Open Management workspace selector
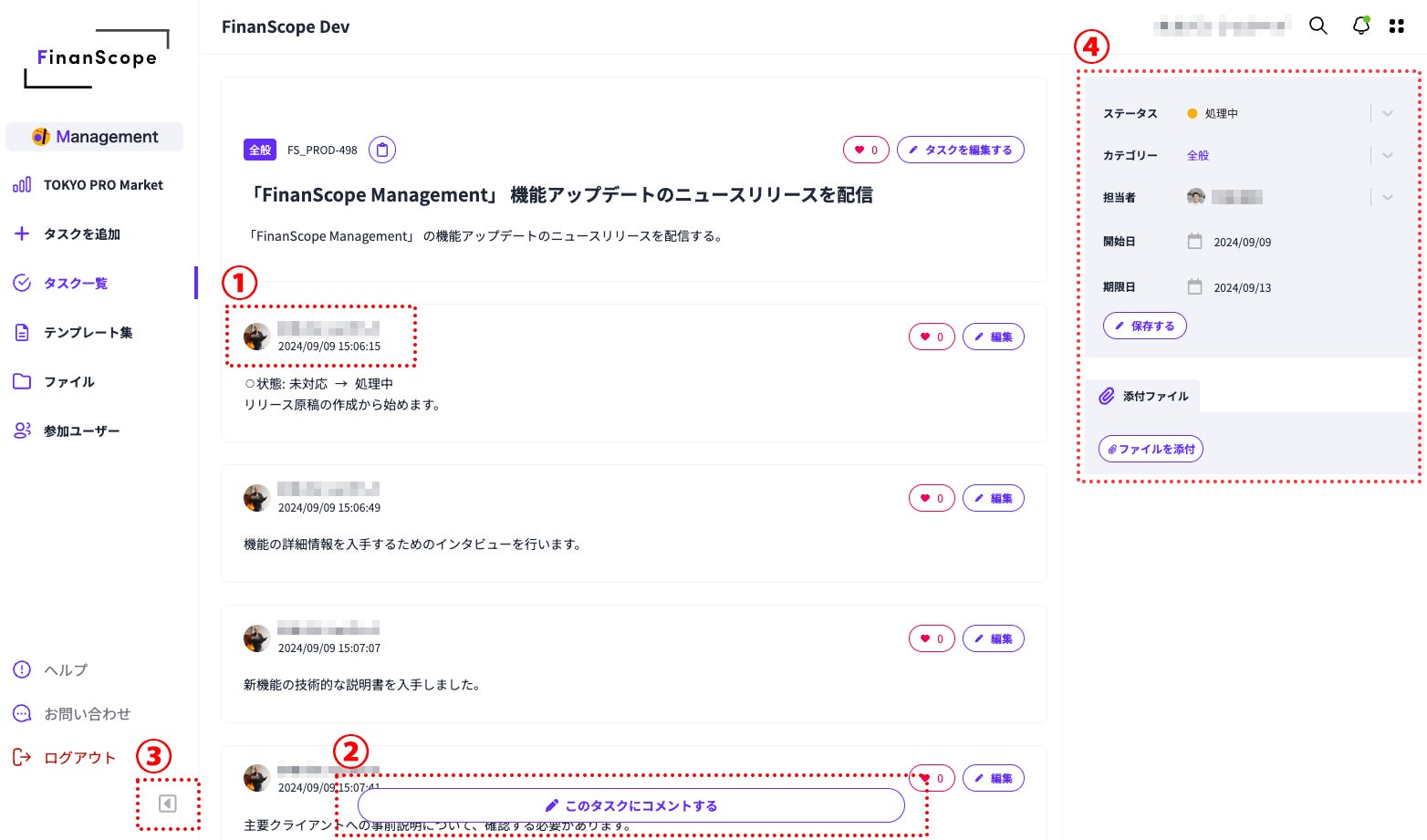This screenshot has height=840, width=1427. point(95,137)
